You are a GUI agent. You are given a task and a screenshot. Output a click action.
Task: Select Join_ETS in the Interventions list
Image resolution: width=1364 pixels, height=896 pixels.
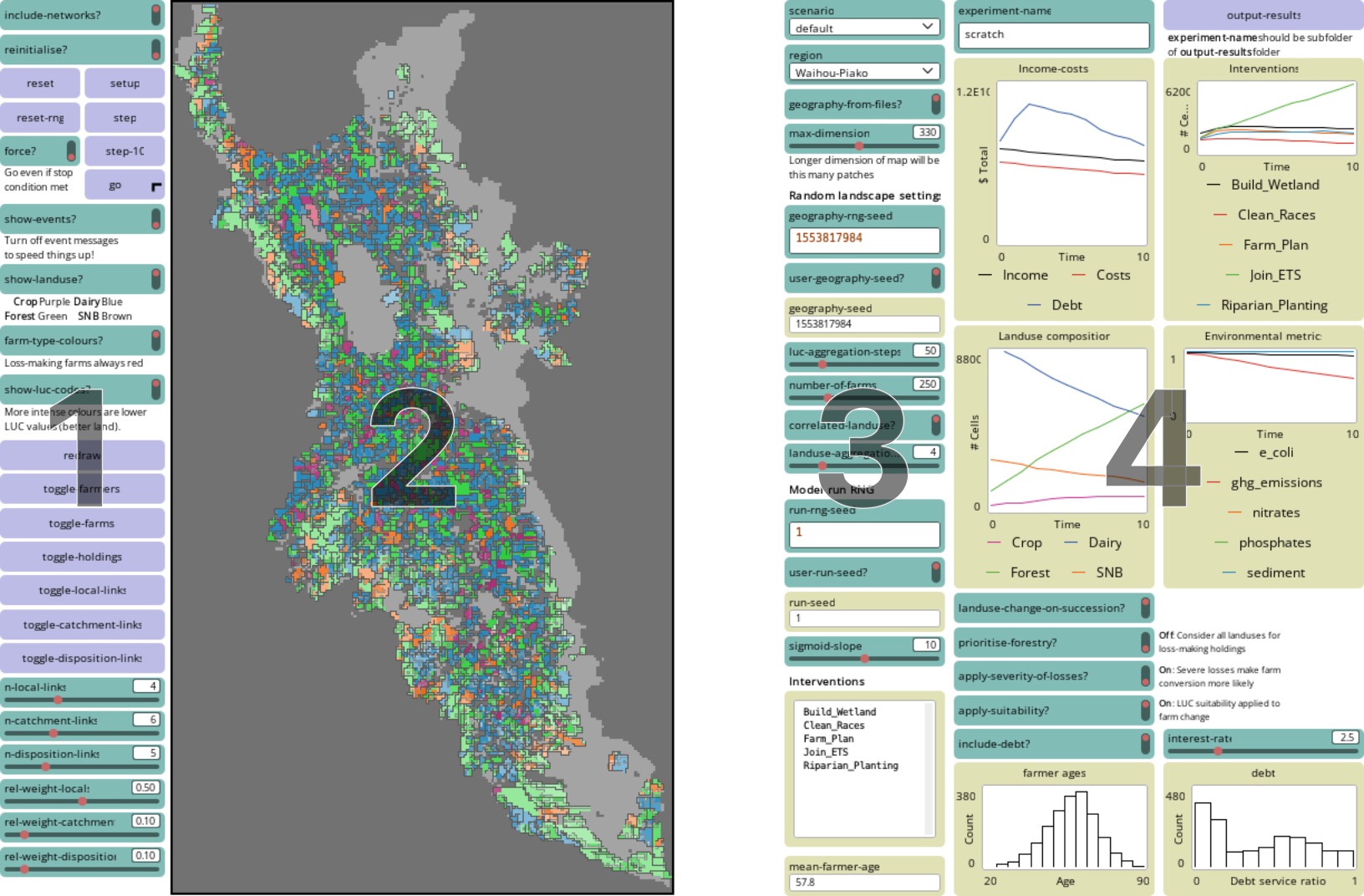(825, 752)
